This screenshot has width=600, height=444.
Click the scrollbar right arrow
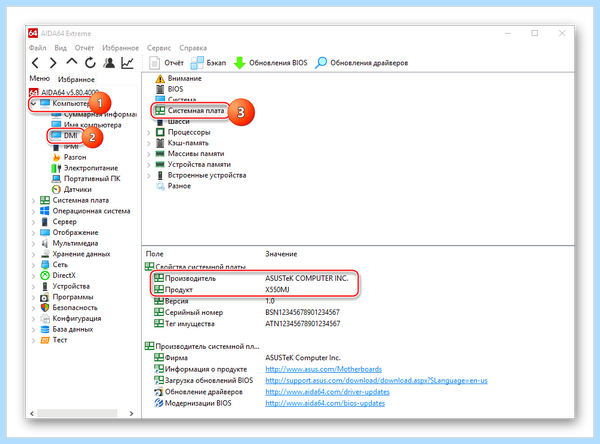(x=131, y=413)
